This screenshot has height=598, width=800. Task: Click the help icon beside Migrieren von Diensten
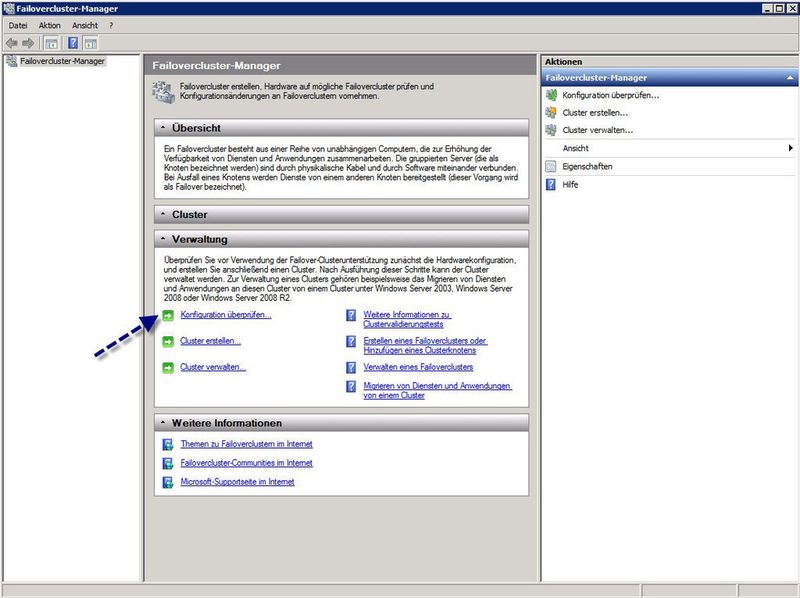click(x=351, y=386)
